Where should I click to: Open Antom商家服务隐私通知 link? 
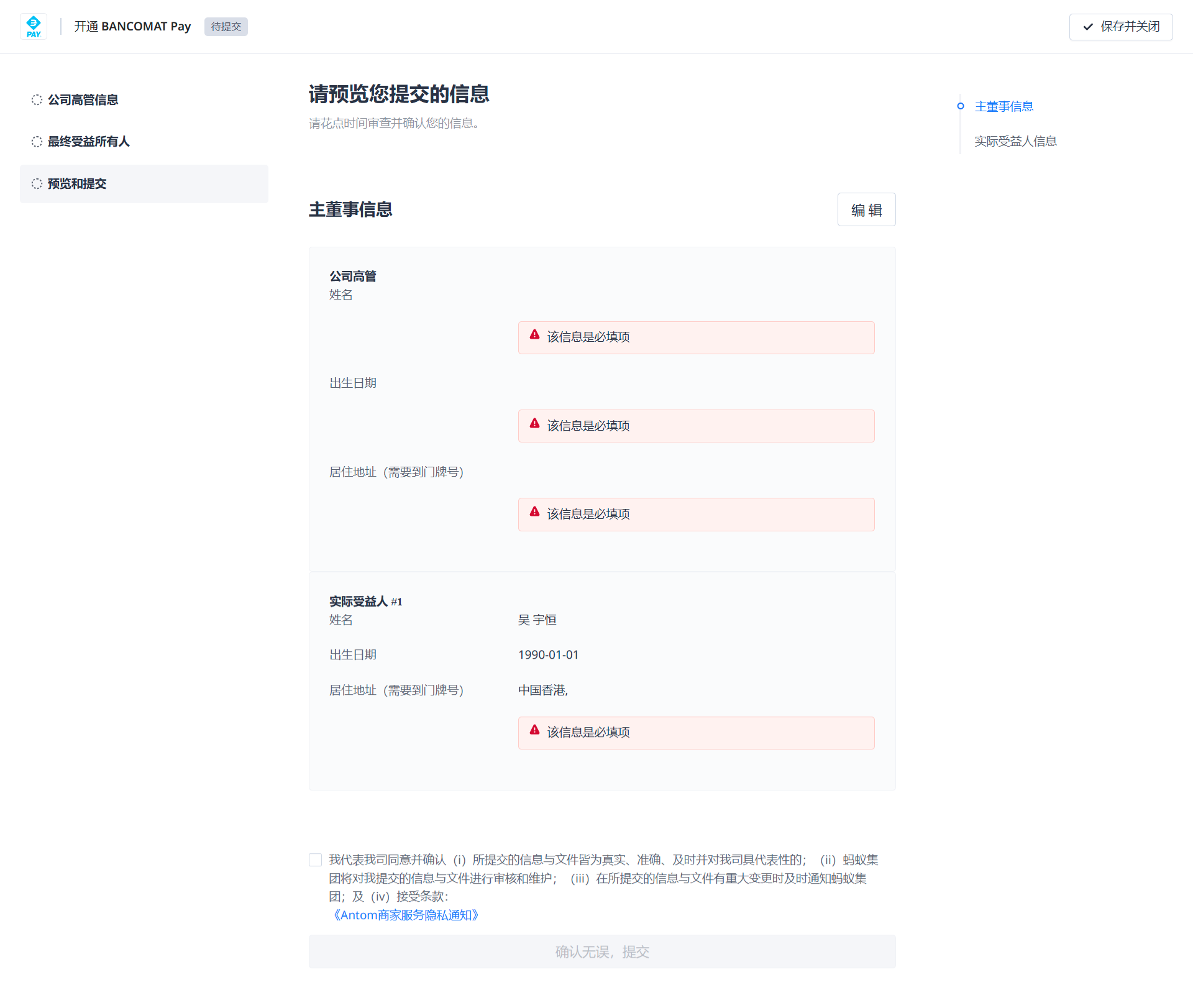pyautogui.click(x=406, y=915)
